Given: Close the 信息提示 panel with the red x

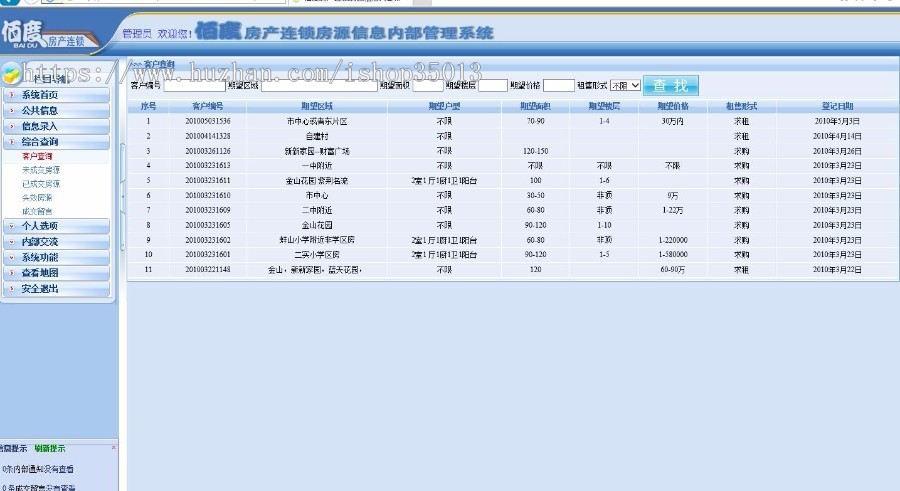Looking at the screenshot, I should 114,447.
